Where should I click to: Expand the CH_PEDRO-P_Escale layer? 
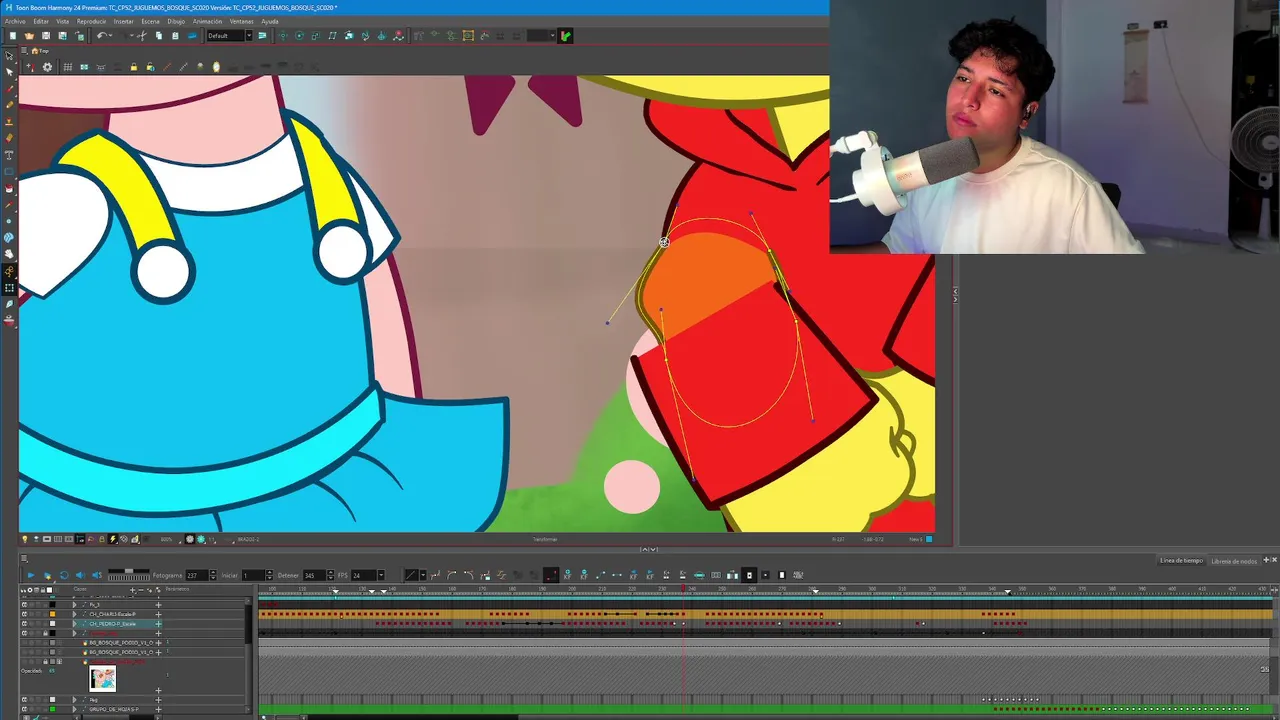[x=74, y=624]
